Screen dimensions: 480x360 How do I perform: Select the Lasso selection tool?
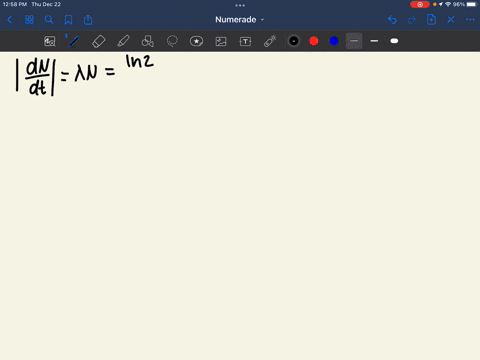[172, 41]
